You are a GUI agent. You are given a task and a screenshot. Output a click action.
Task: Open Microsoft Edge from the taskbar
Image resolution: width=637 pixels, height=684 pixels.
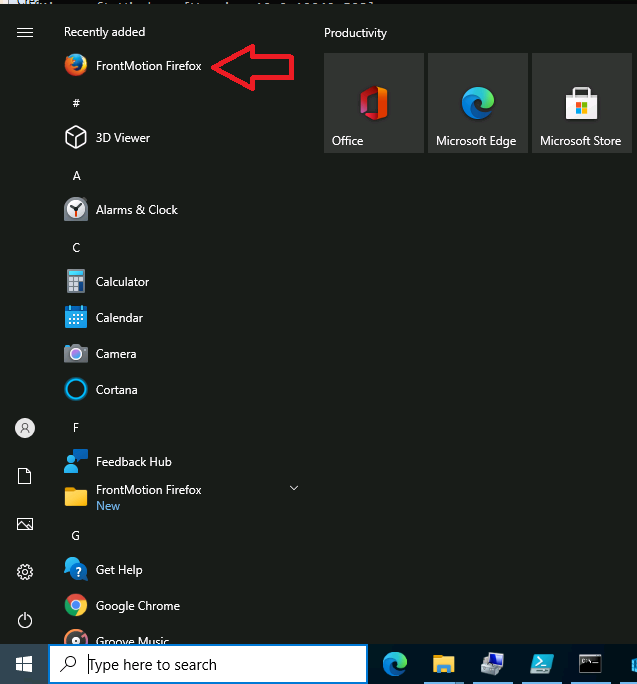tap(395, 664)
